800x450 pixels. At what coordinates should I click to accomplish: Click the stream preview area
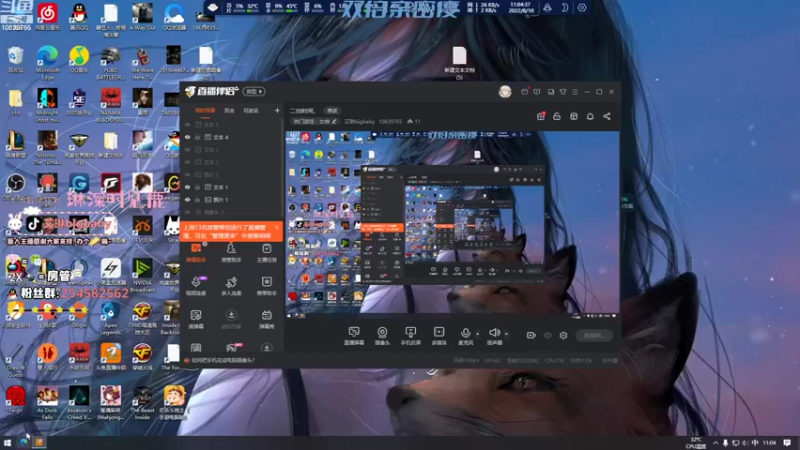point(452,222)
